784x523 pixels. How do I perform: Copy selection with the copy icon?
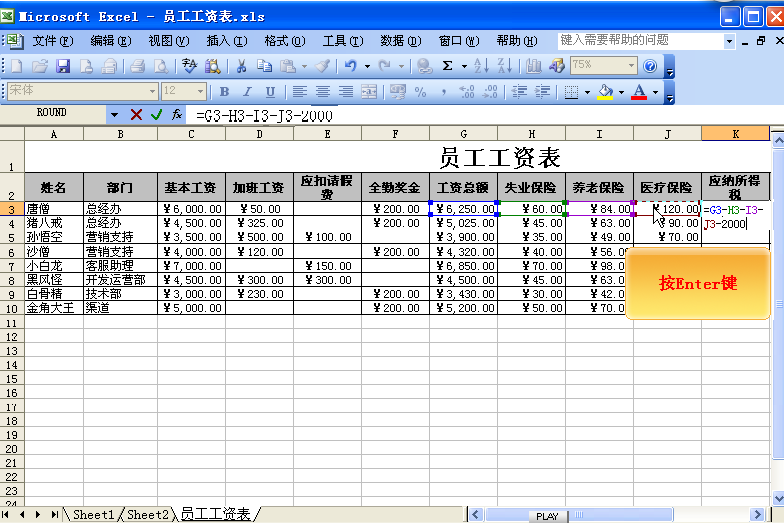264,66
